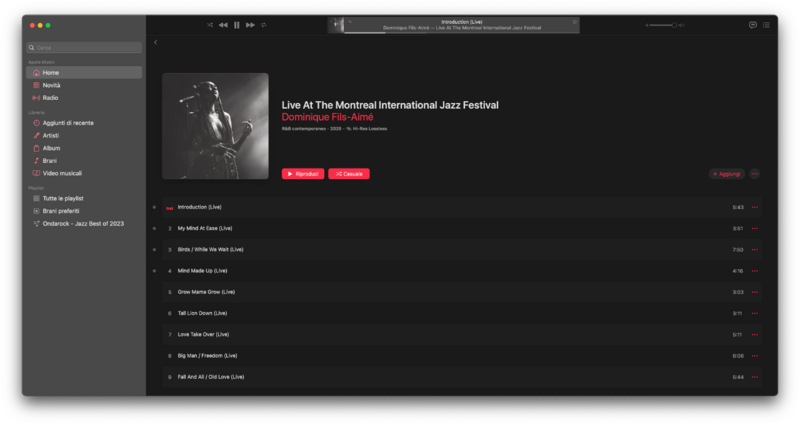Go to Radio in the sidebar
The width and height of the screenshot is (800, 425).
(x=50, y=97)
